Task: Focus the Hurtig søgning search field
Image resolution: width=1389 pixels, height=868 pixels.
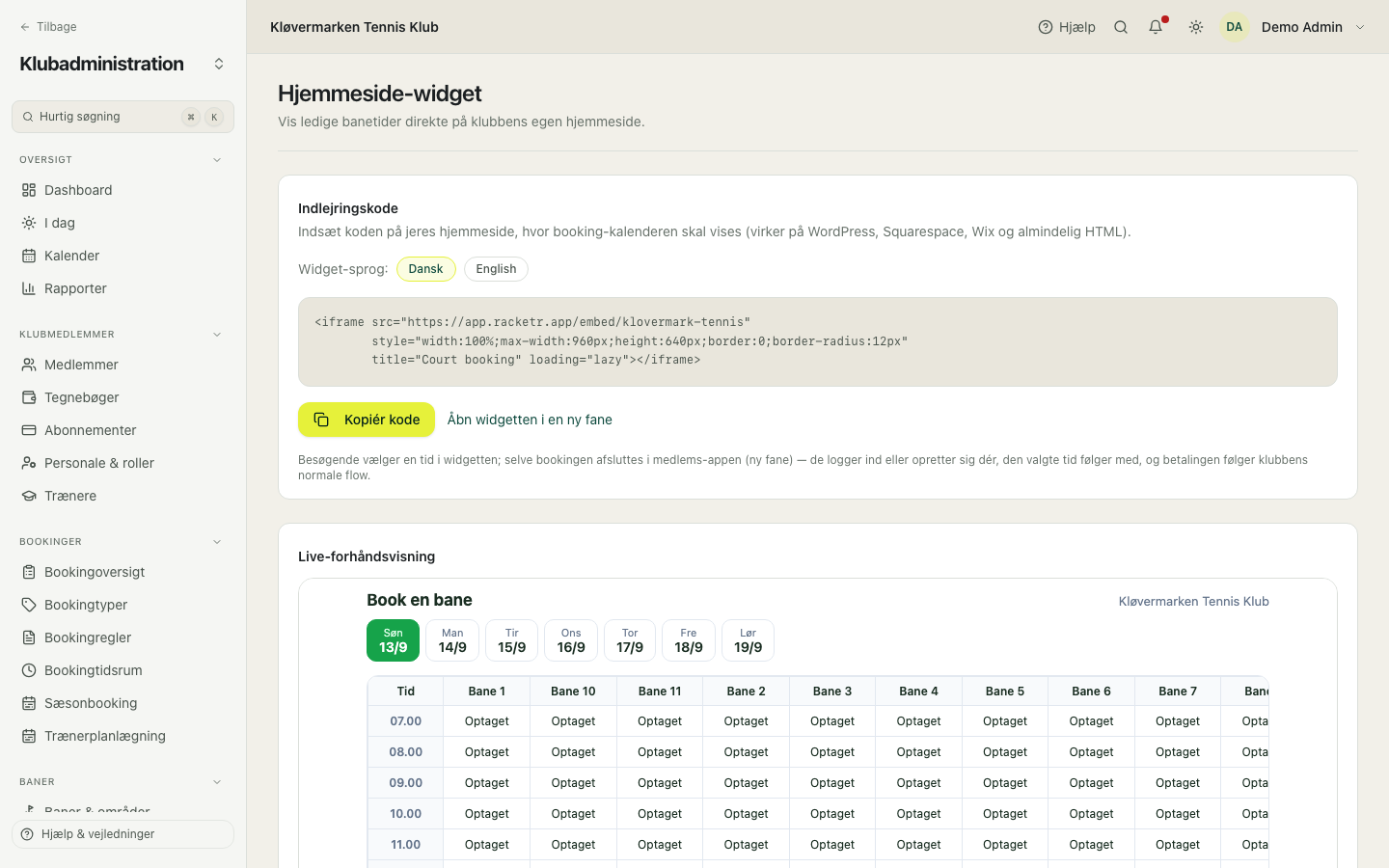Action: tap(123, 117)
